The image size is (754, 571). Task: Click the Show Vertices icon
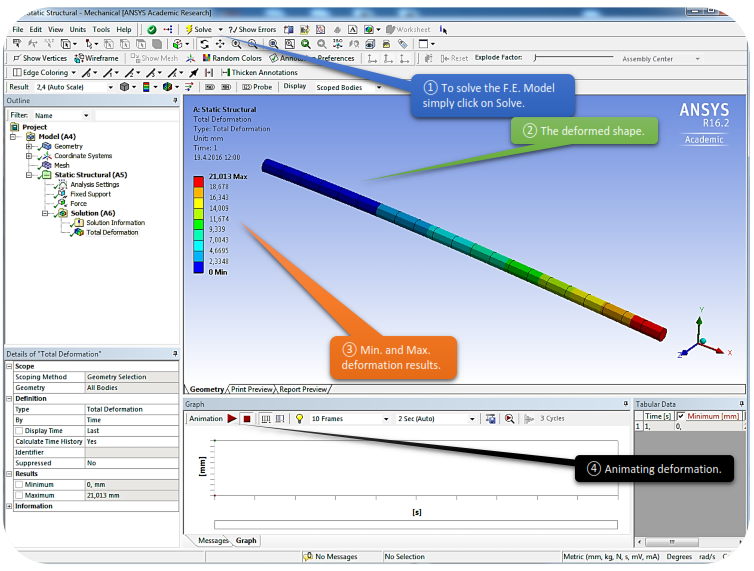click(39, 58)
